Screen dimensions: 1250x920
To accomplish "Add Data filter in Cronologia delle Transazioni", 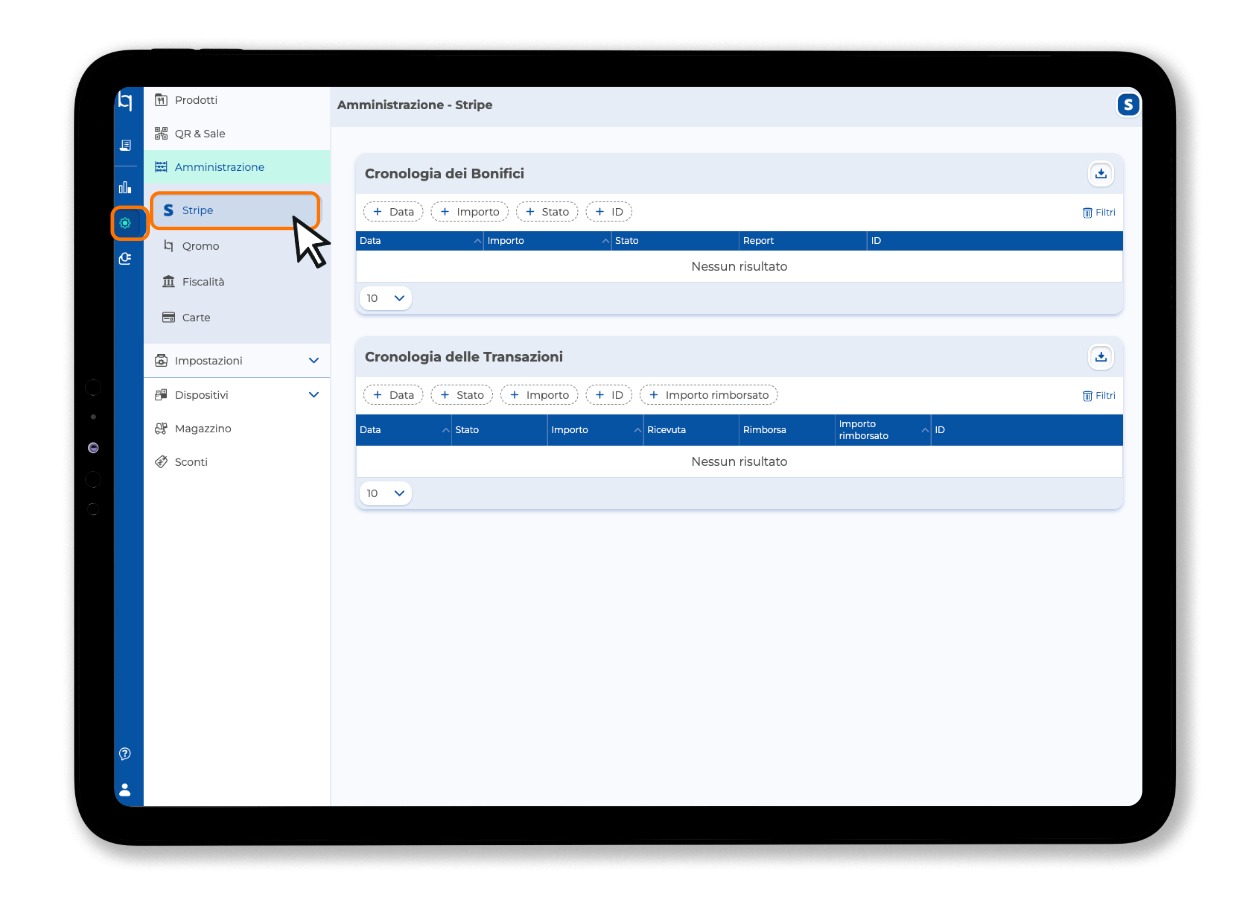I will (x=393, y=395).
